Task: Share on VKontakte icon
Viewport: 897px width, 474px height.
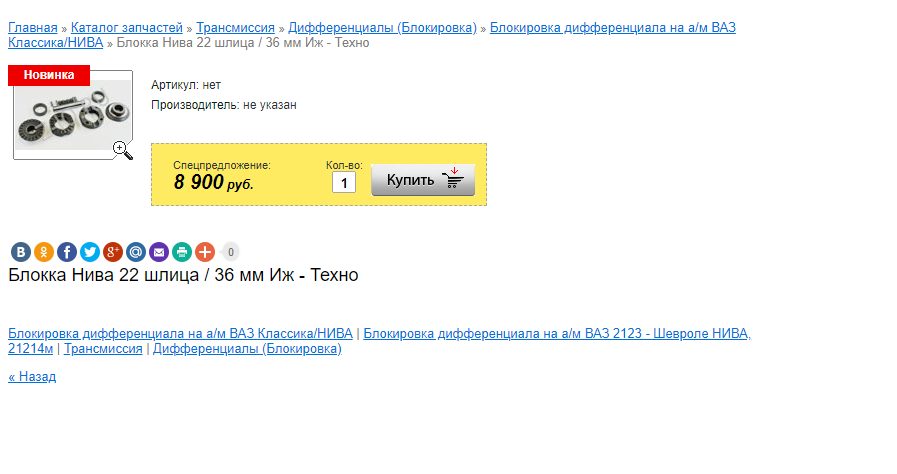Action: (20, 252)
